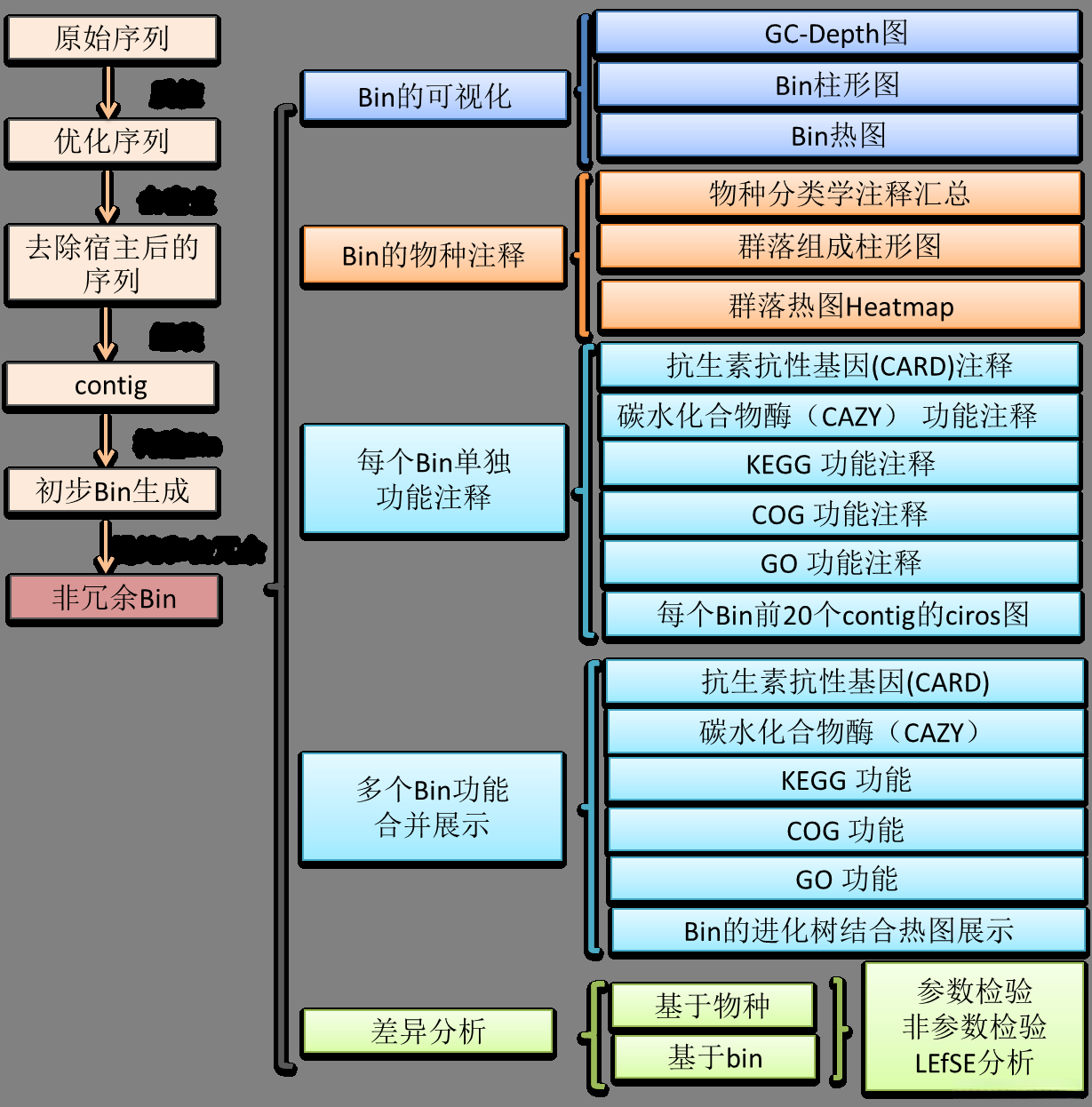Click the 初步Bin生成 box
The height and width of the screenshot is (1107, 1092).
coord(113,490)
